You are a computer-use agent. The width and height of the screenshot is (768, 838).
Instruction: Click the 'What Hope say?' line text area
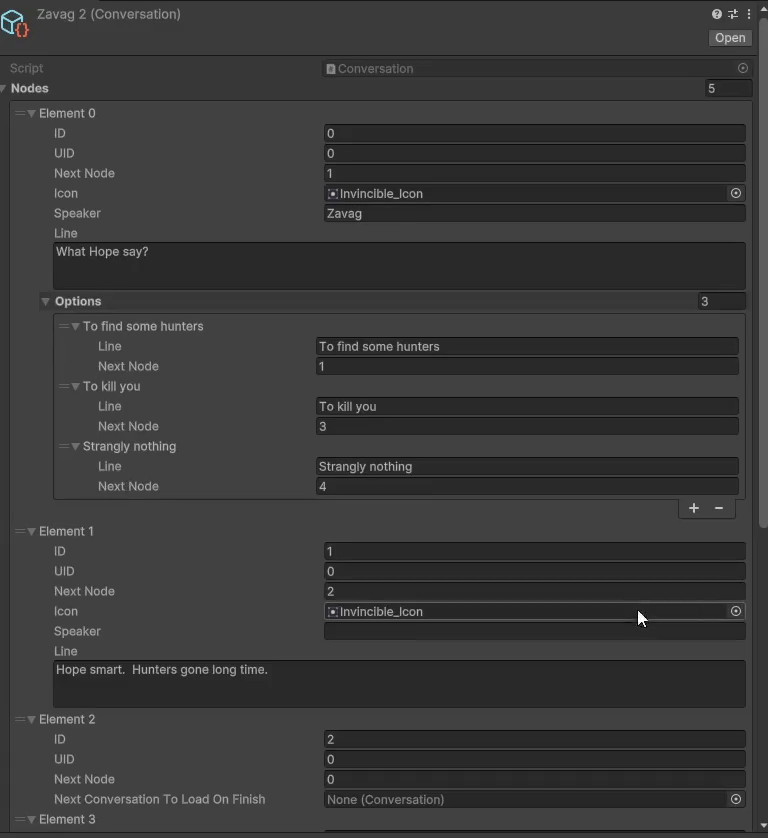point(399,266)
